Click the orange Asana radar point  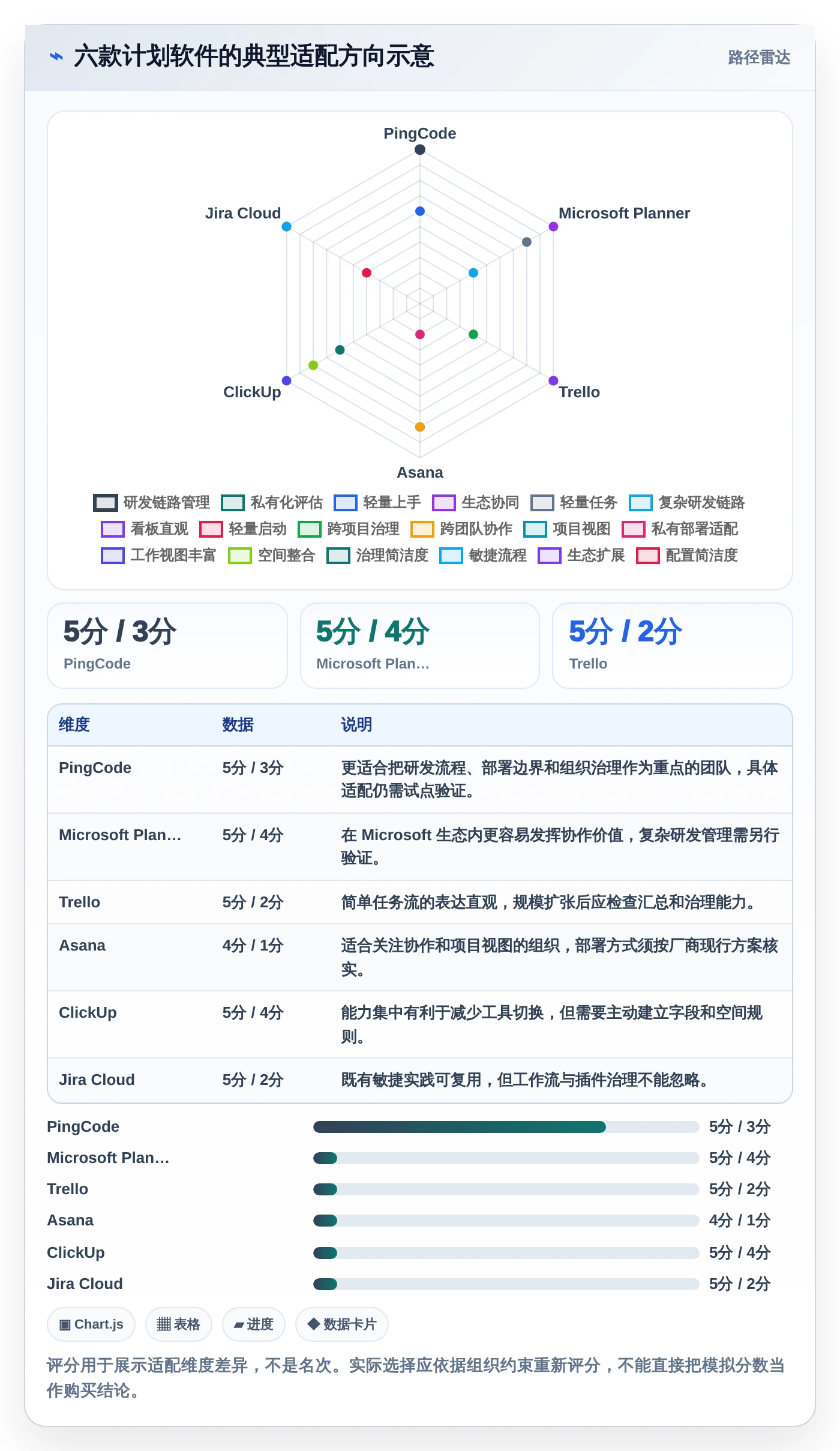point(420,427)
